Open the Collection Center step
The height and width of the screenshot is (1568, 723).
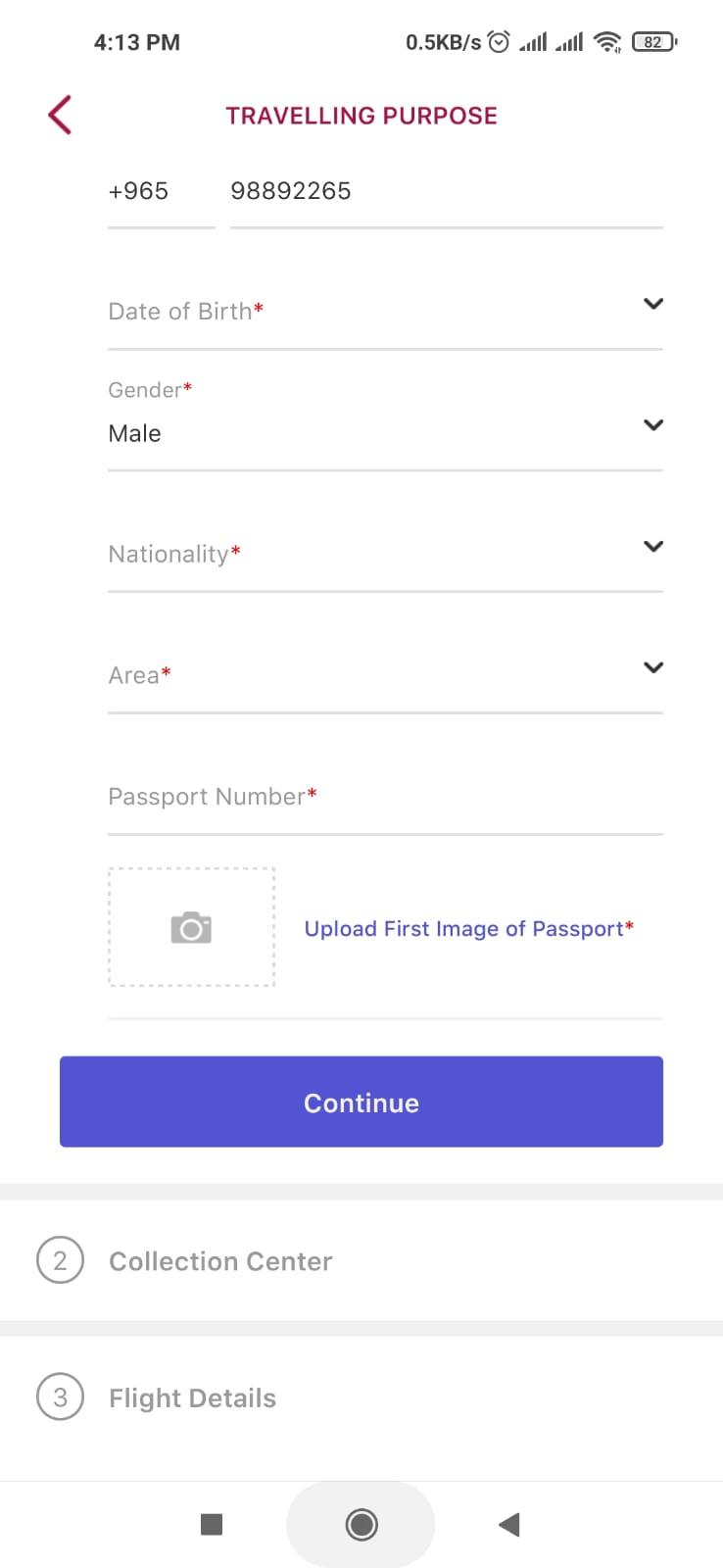tap(361, 1260)
